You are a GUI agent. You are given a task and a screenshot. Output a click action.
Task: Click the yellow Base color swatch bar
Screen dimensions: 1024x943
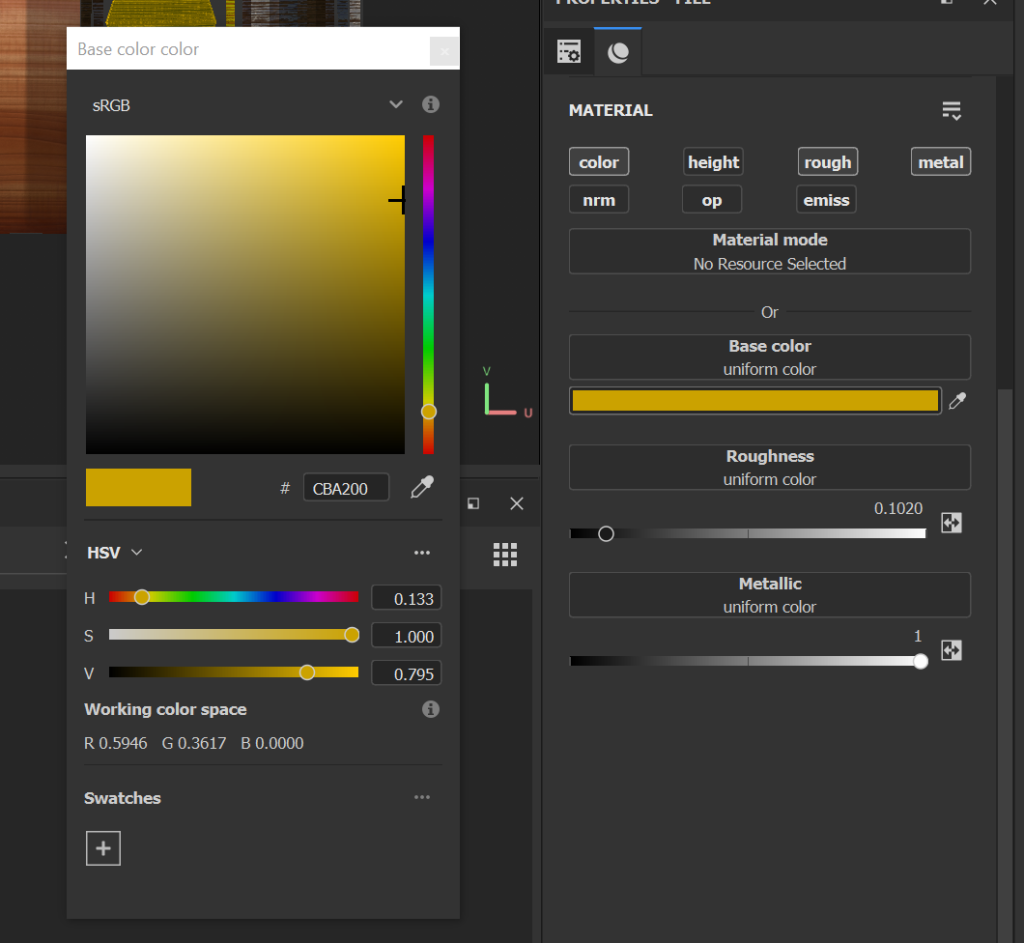click(755, 401)
